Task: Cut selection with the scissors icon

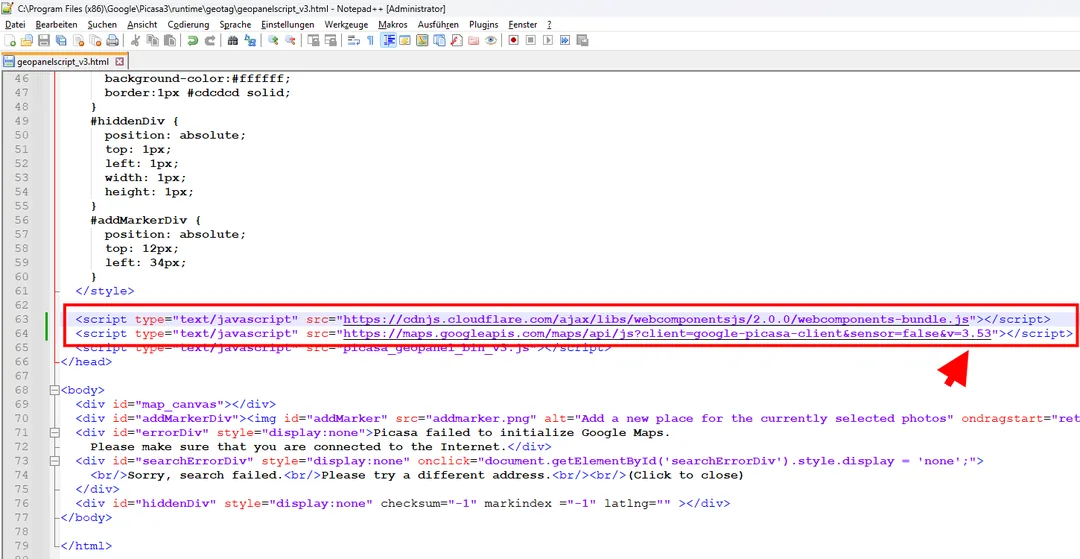Action: click(135, 41)
